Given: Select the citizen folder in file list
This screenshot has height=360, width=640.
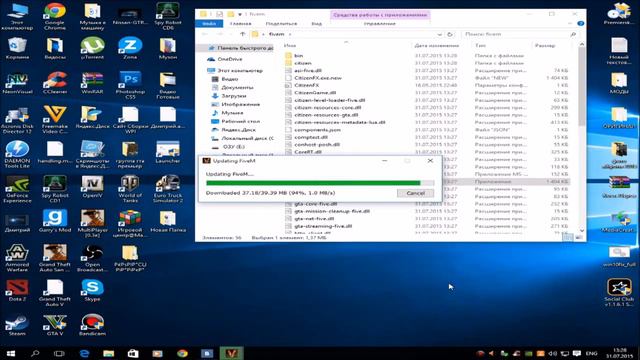Looking at the screenshot, I should click(x=302, y=63).
